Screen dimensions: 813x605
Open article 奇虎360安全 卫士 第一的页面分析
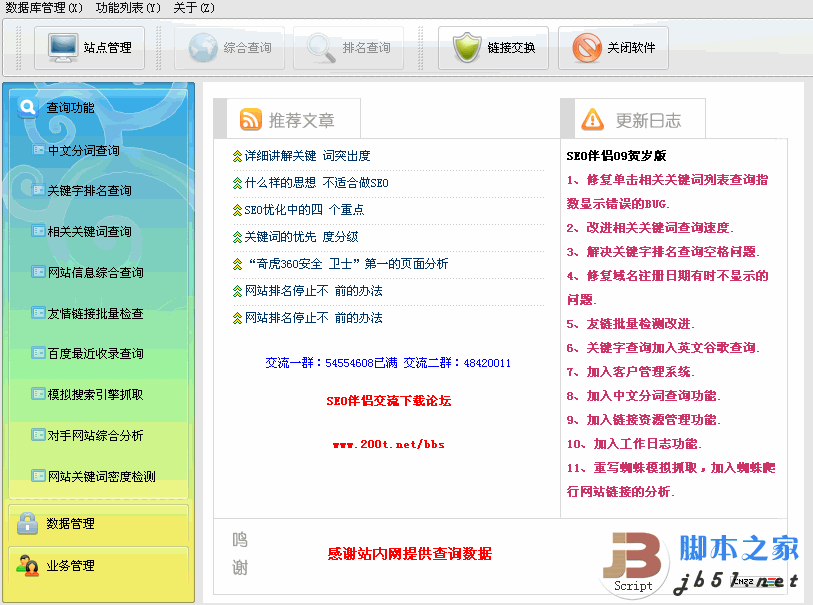348,264
